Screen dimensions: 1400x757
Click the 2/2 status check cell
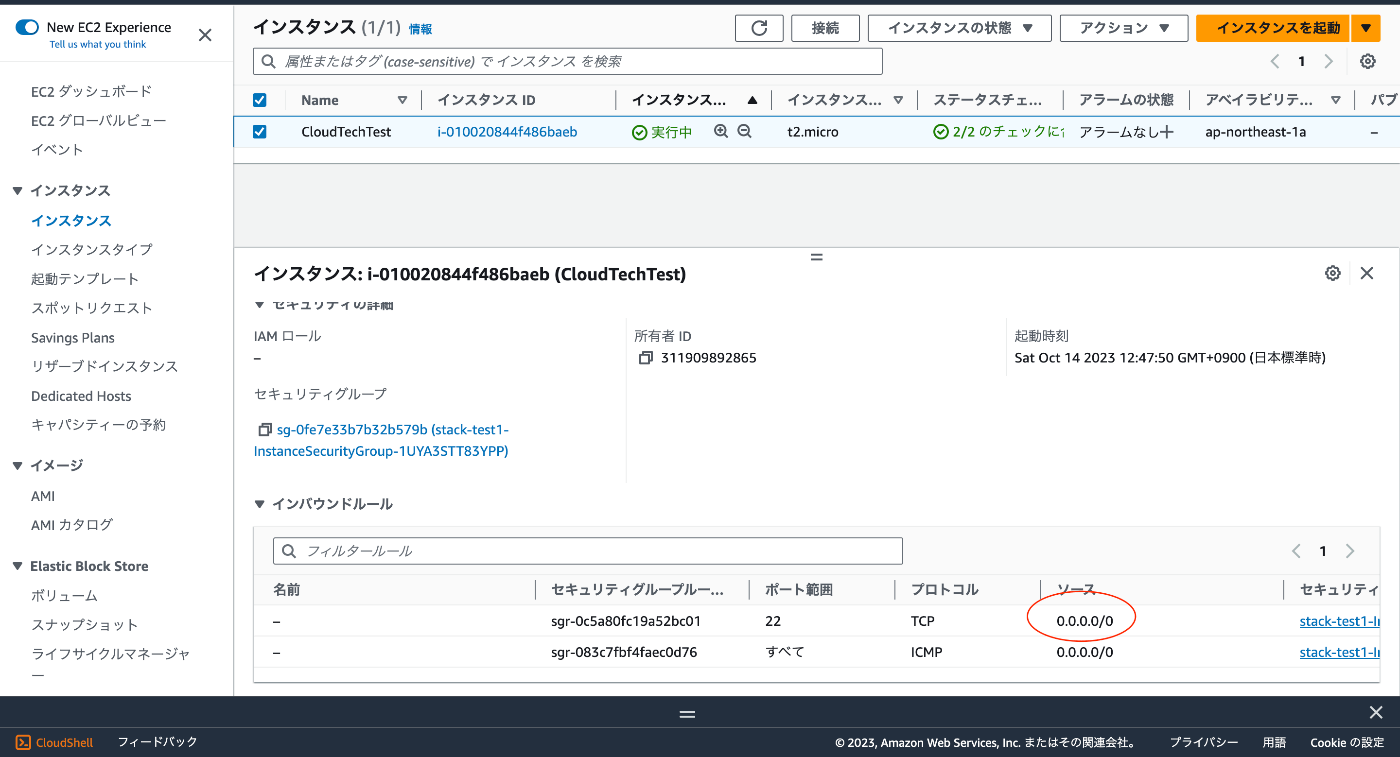coord(999,131)
